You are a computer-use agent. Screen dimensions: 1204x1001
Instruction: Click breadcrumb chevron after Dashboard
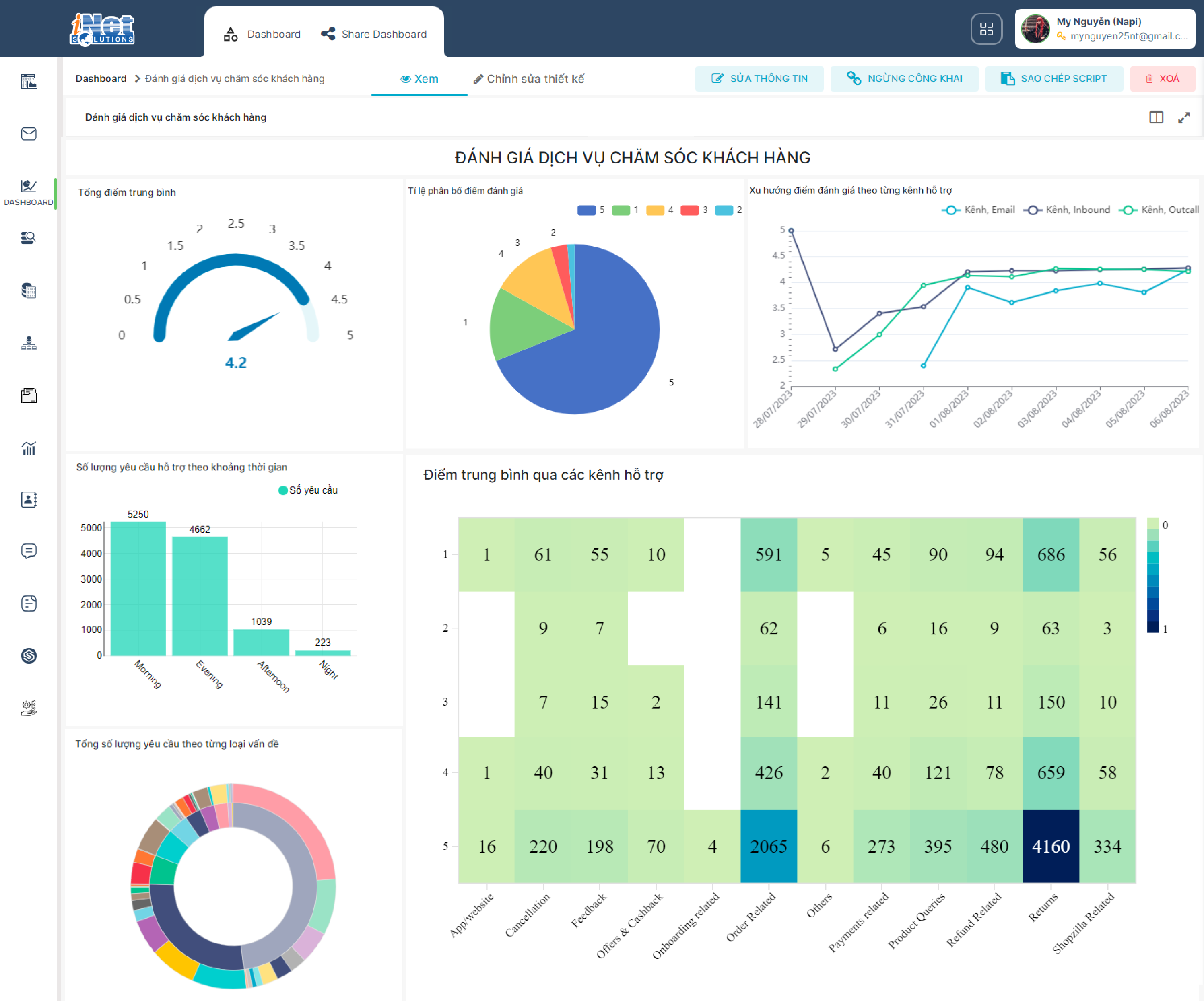click(137, 78)
